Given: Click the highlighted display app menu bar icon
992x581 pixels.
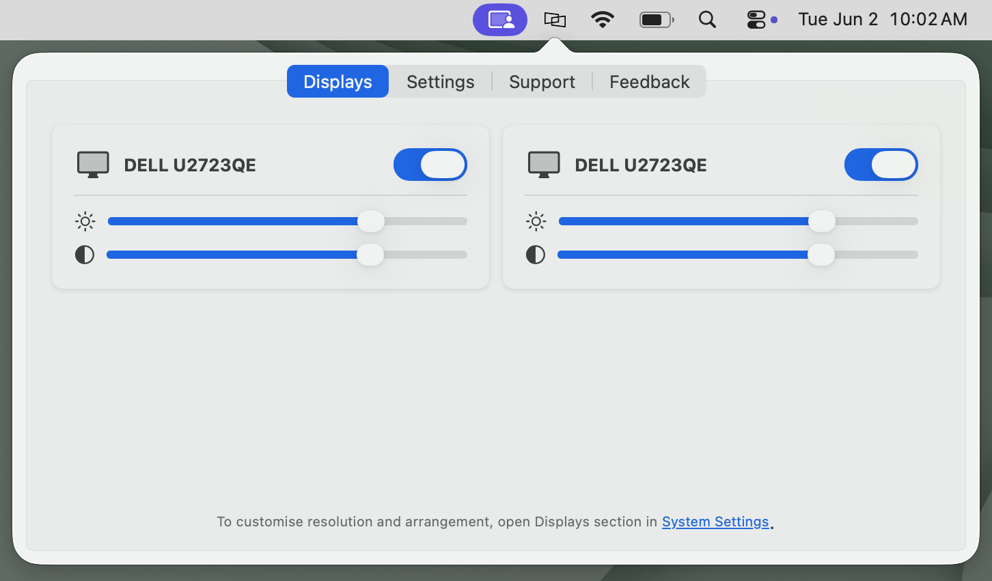Looking at the screenshot, I should (500, 20).
